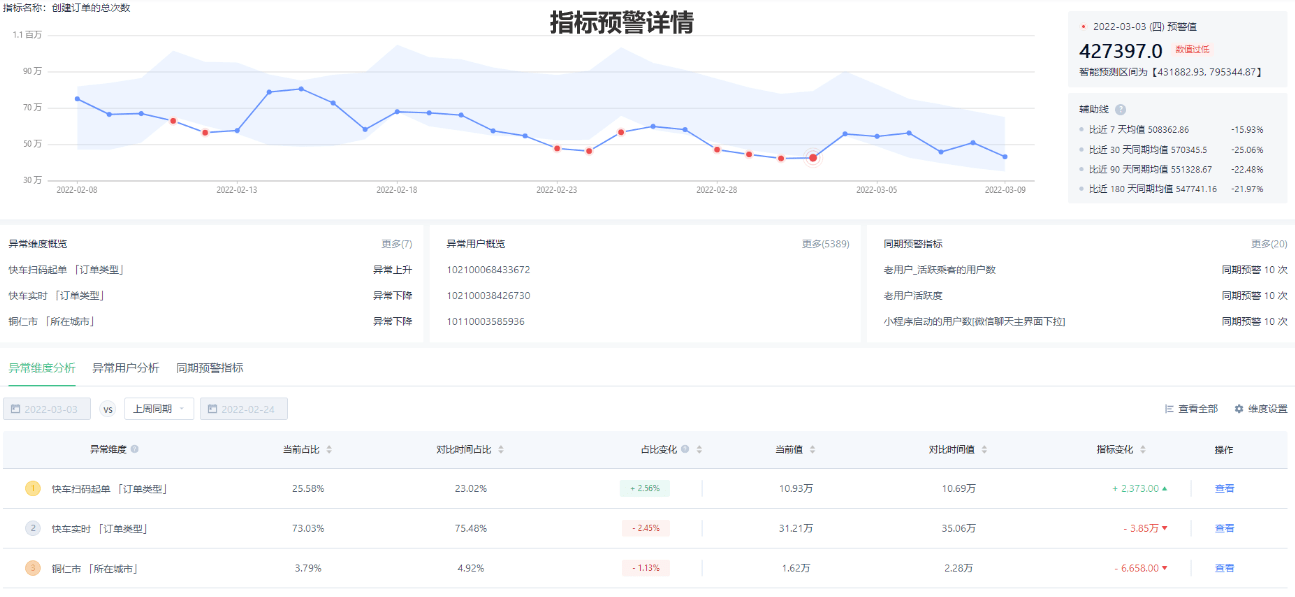Sort the table by 当前占比

point(329,450)
